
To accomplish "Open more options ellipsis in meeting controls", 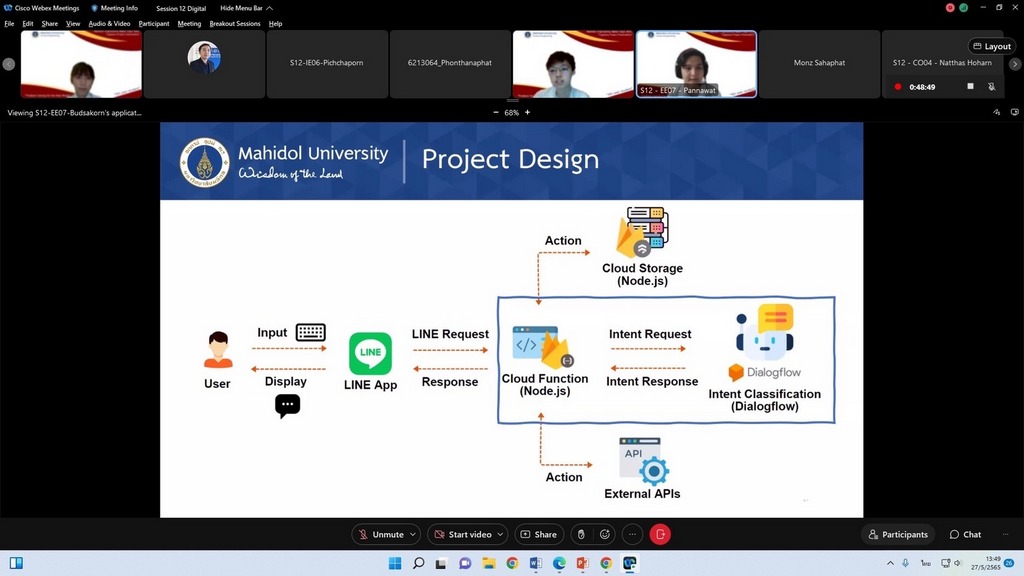I will click(631, 534).
